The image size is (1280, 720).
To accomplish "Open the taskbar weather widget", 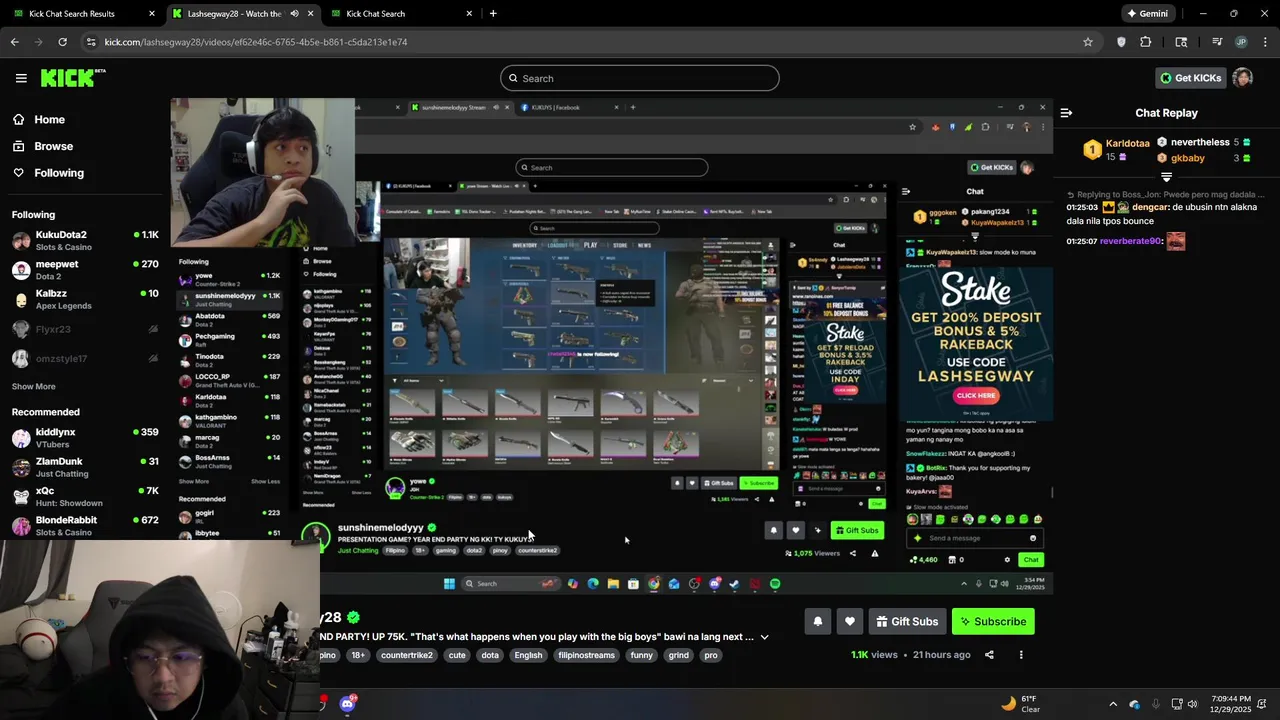I will [1022, 704].
